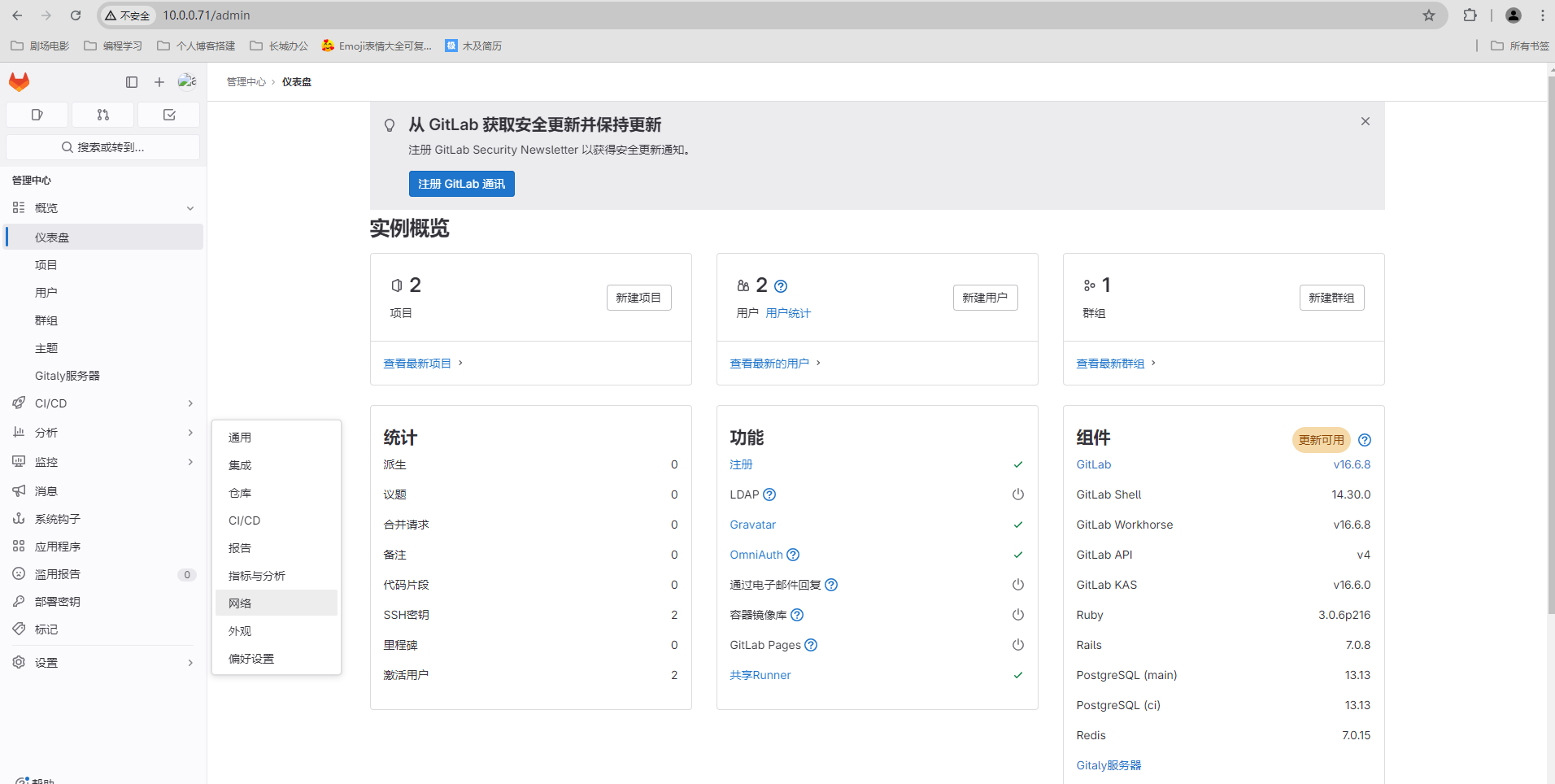Open assigned issues icon button
Image resolution: width=1555 pixels, height=784 pixels.
point(37,115)
